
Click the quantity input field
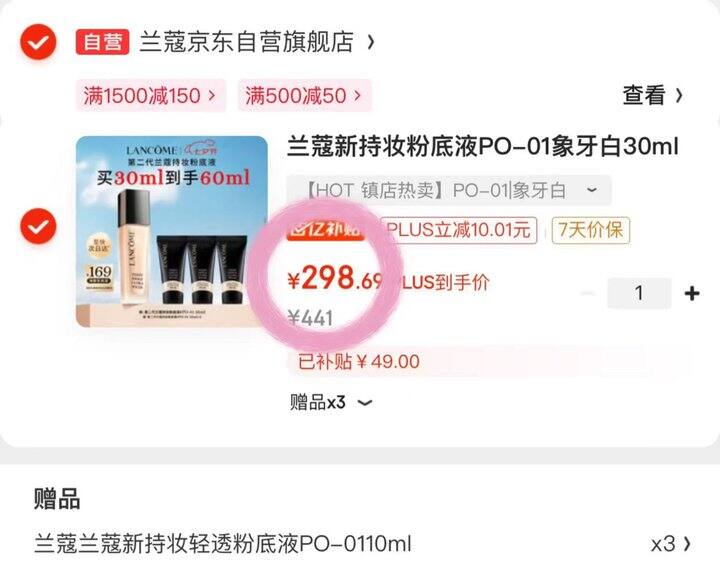click(x=639, y=293)
